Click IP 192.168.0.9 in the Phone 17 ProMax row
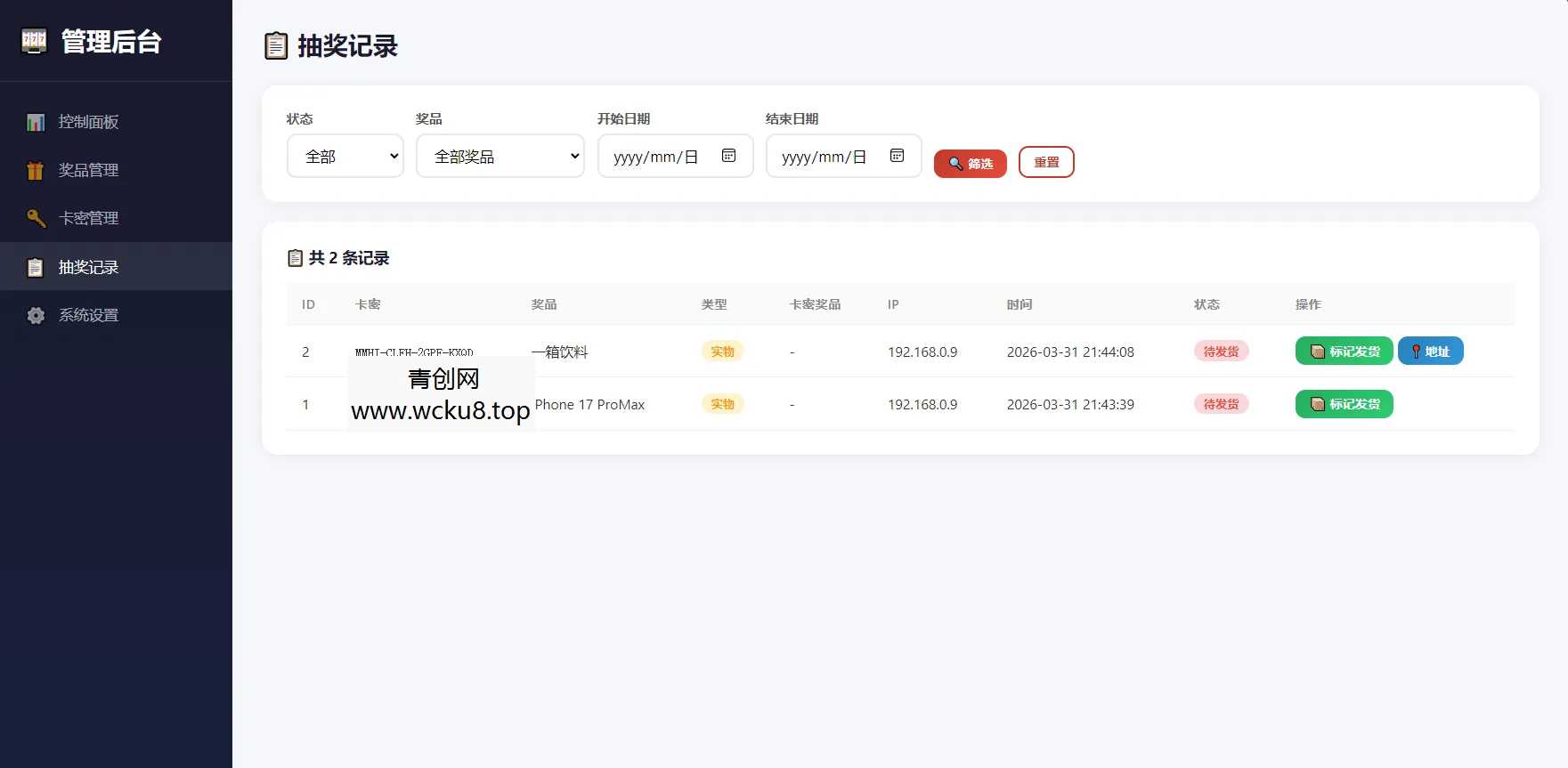 tap(922, 405)
